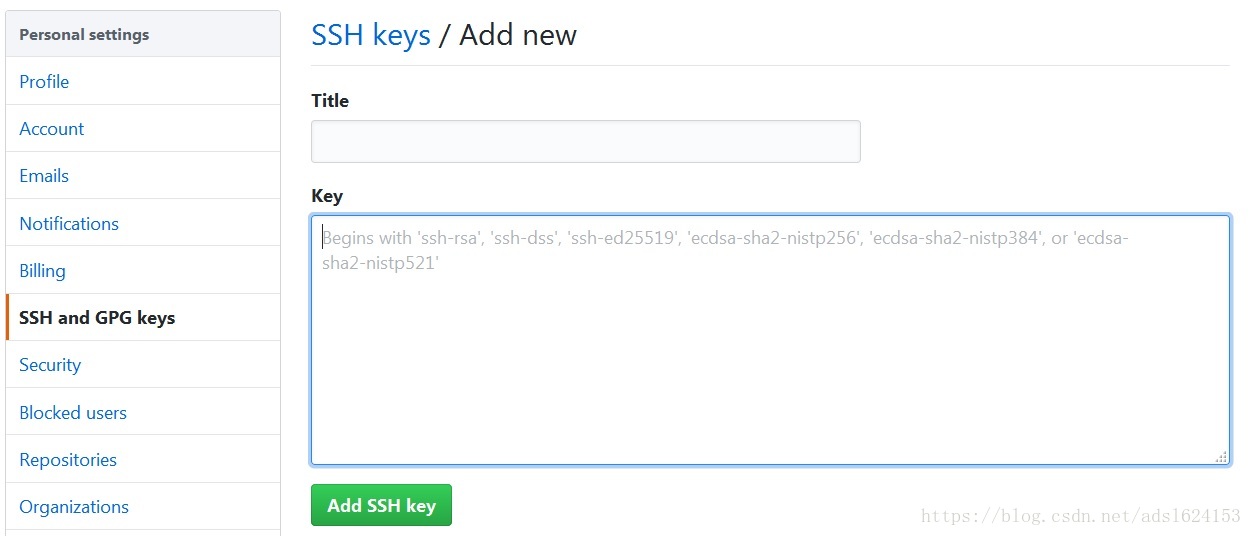Click the Title field label
This screenshot has width=1252, height=536.
(330, 101)
